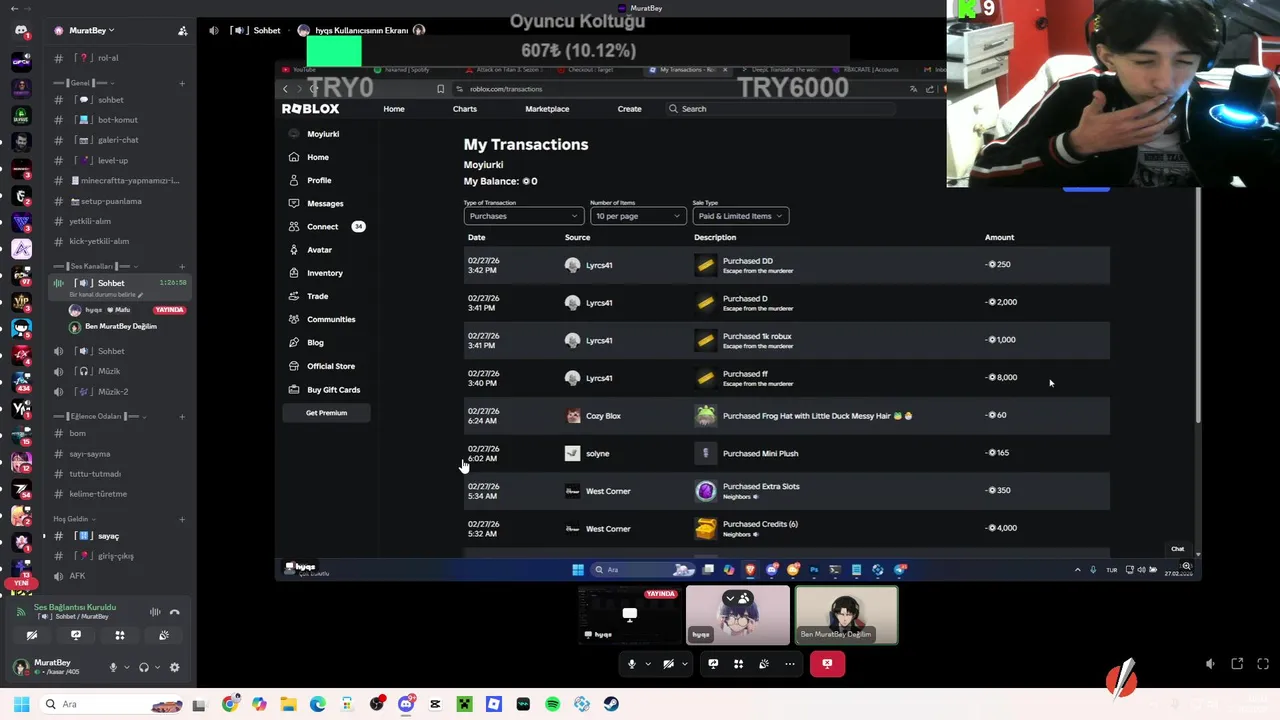
Task: Open more options in the stream controls
Action: pyautogui.click(x=790, y=664)
